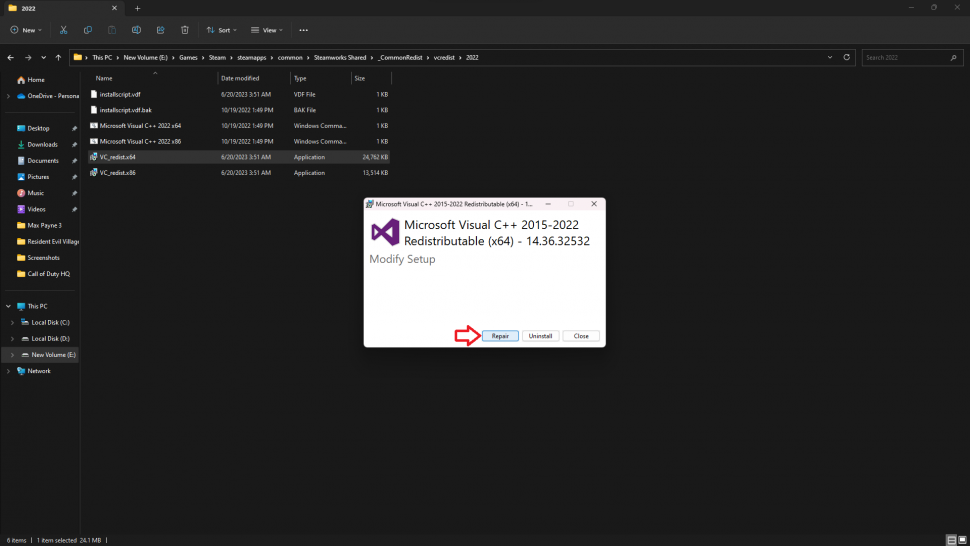Open the See more ellipsis menu

[304, 30]
